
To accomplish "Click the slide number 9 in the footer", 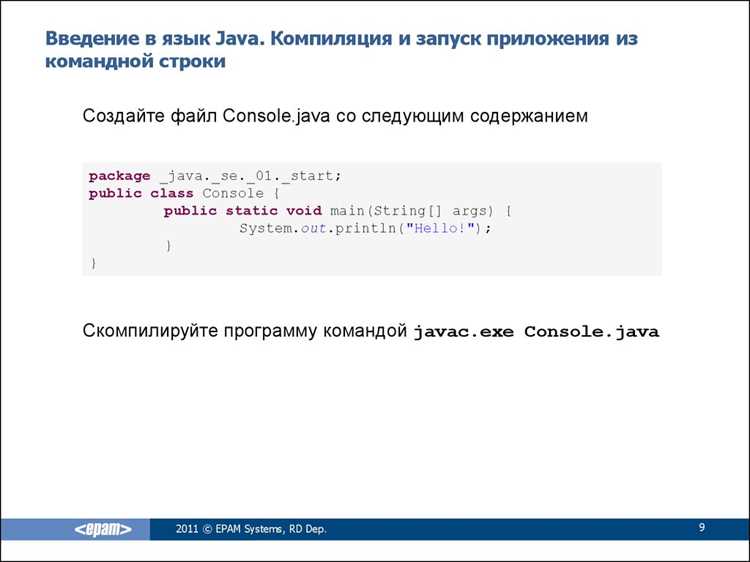I will [x=702, y=528].
